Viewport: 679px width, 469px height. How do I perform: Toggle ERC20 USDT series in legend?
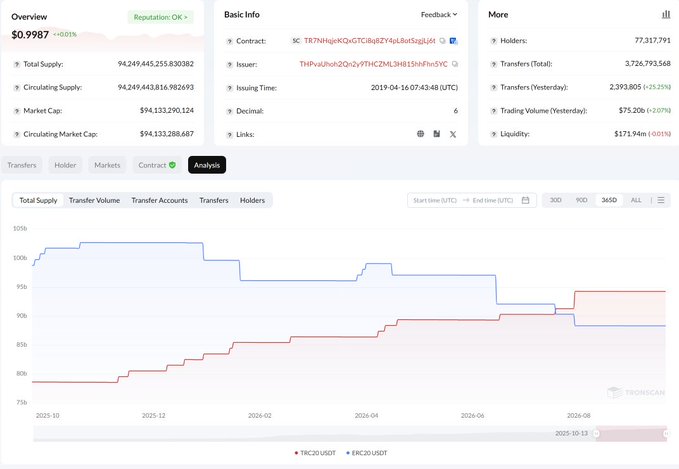(x=366, y=453)
